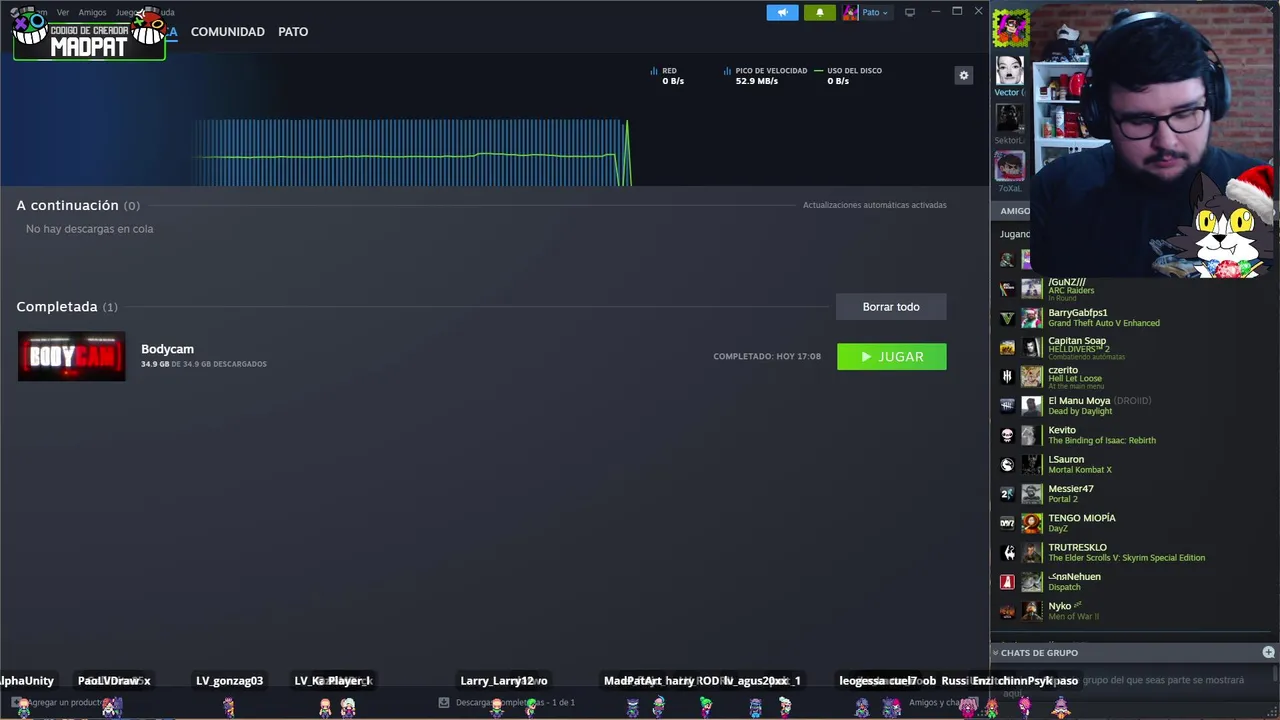The image size is (1280, 720).
Task: Click the Bodycam game thumbnail
Action: [72, 357]
